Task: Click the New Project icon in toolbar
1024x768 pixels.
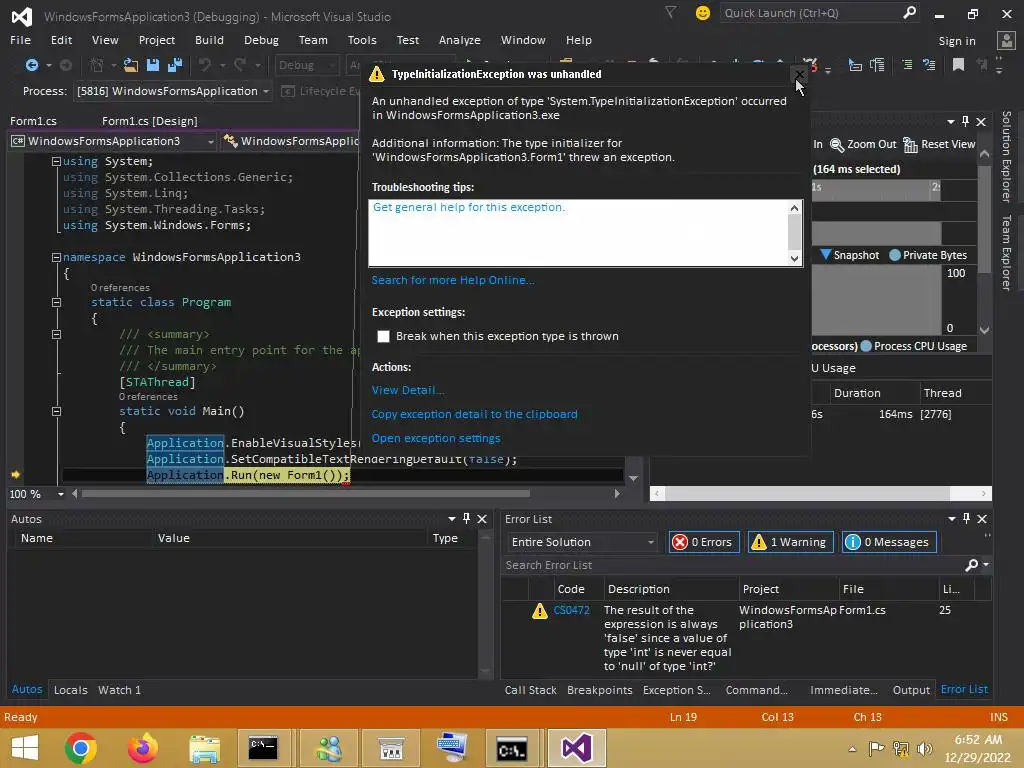Action: [x=97, y=65]
